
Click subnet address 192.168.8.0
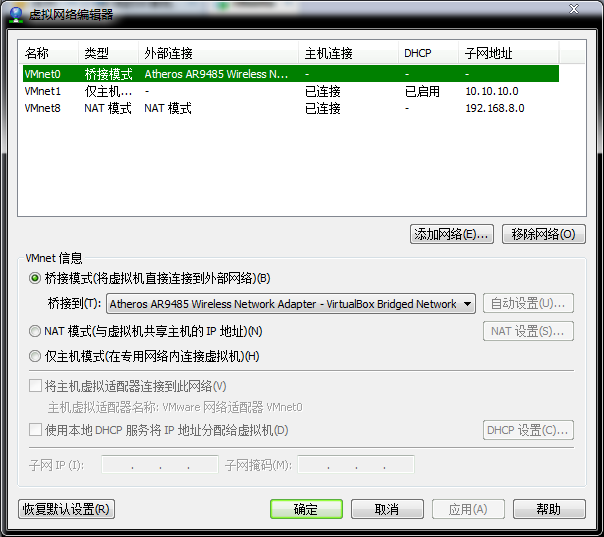coord(495,108)
